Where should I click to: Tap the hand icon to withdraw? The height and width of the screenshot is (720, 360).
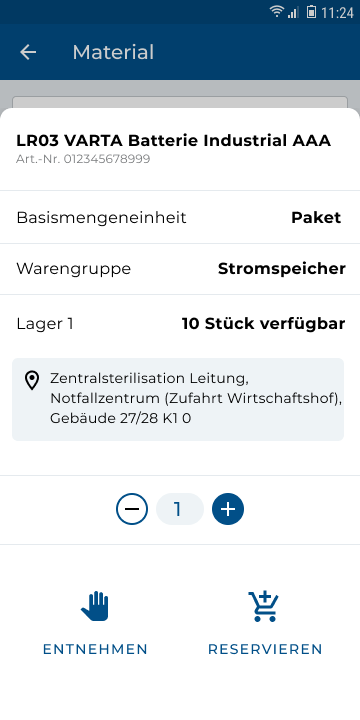(x=95, y=606)
